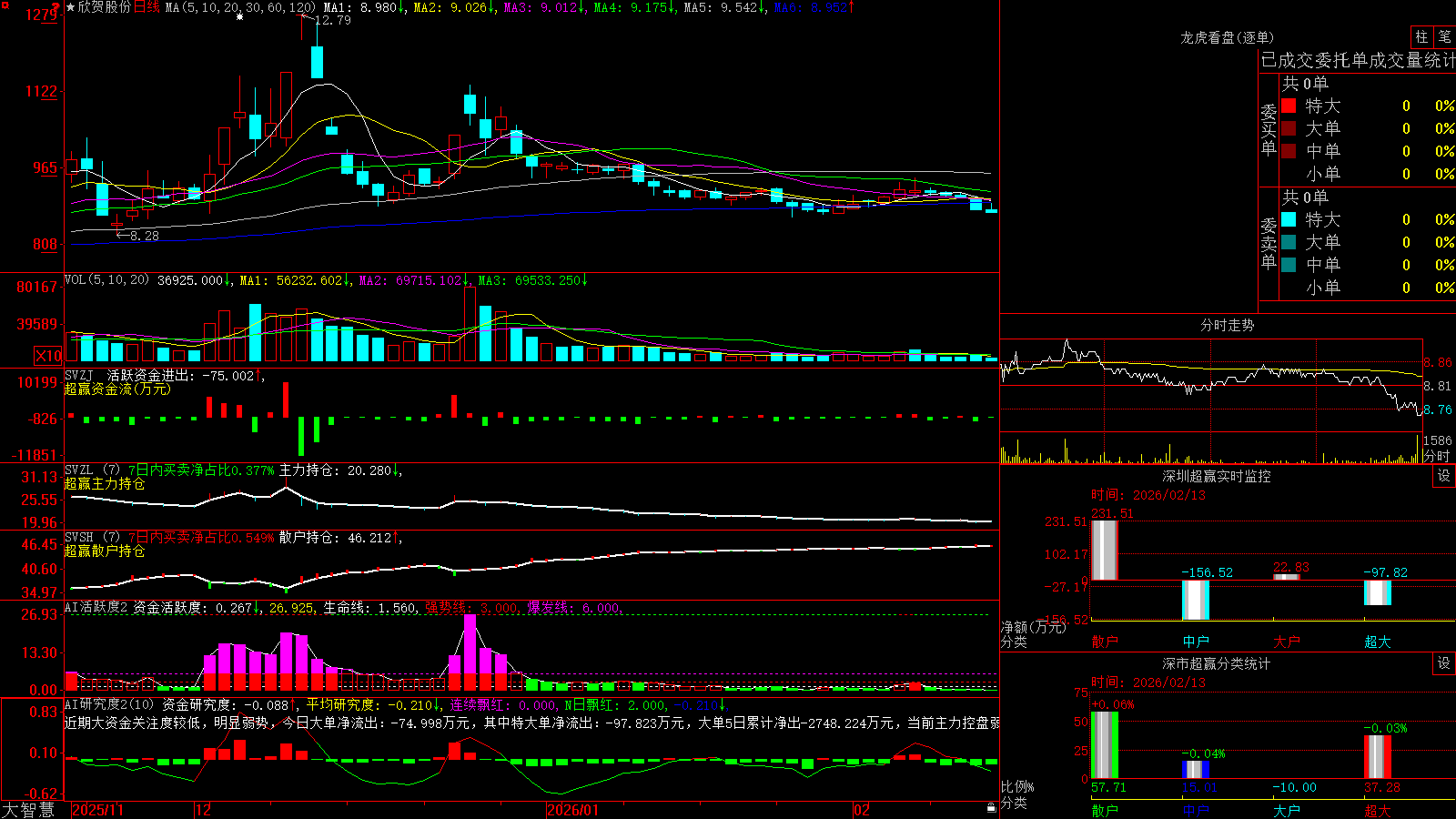Screen dimensions: 1456x819
Task: Open VOL(5,10,20) indicator parameters
Action: [106, 280]
